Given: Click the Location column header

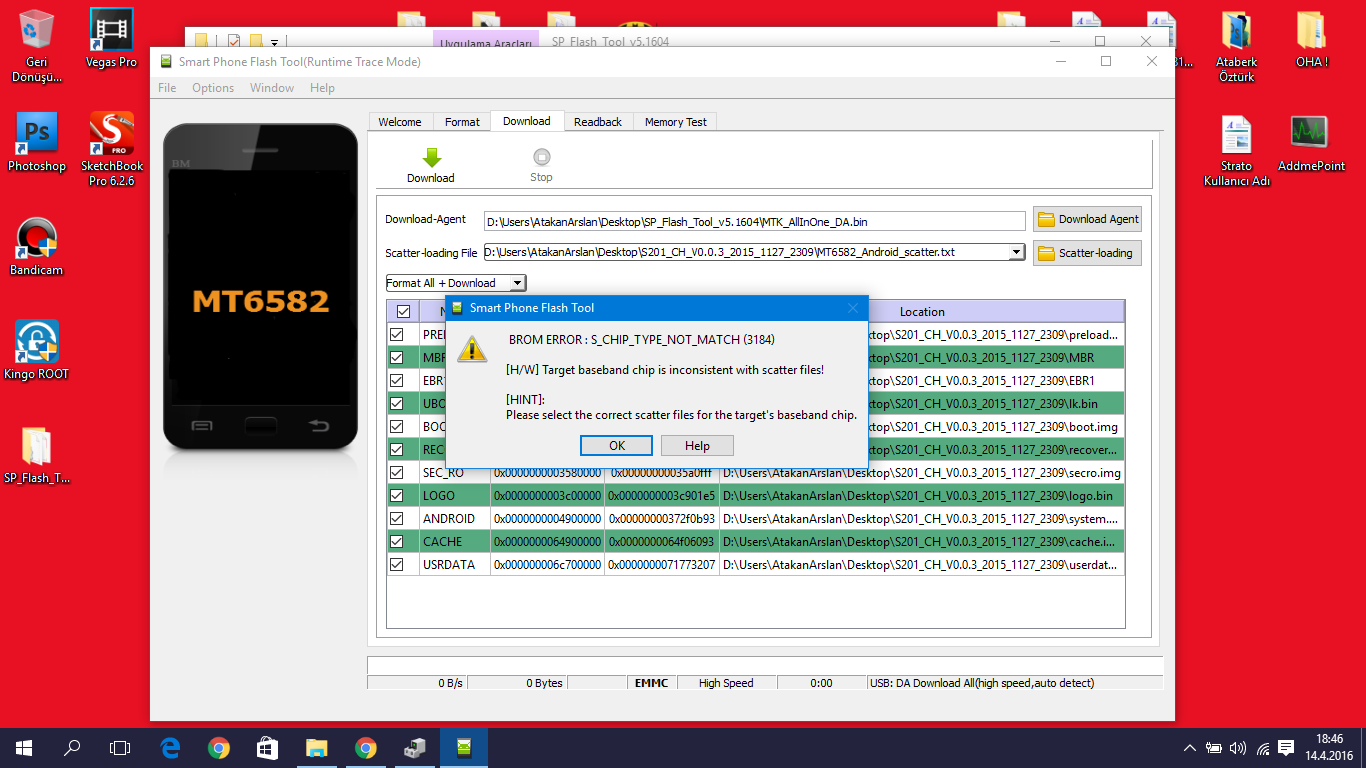Looking at the screenshot, I should point(922,311).
